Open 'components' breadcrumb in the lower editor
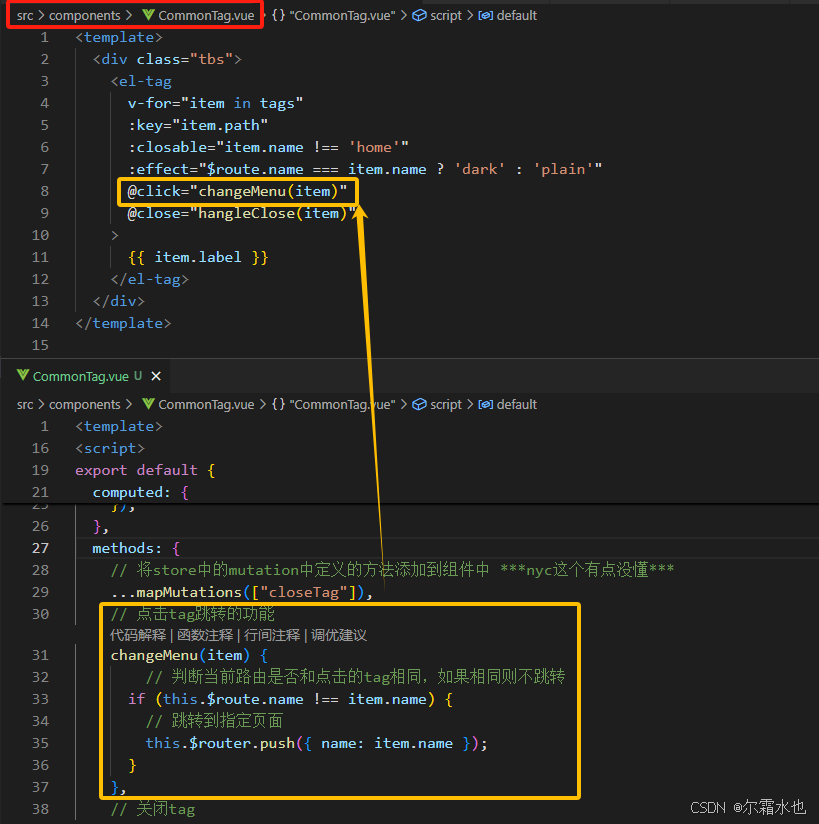819x824 pixels. point(85,405)
